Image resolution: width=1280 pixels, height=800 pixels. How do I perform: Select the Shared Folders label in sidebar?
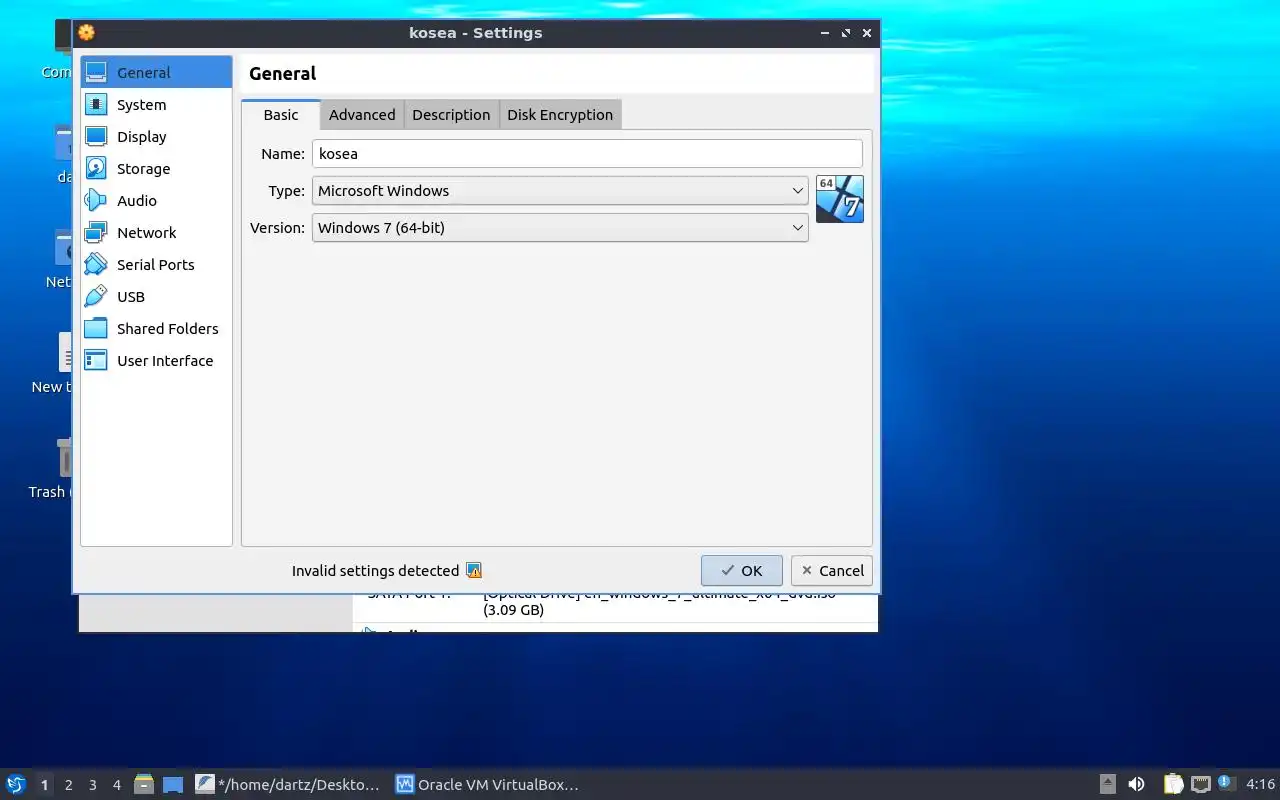click(x=167, y=329)
